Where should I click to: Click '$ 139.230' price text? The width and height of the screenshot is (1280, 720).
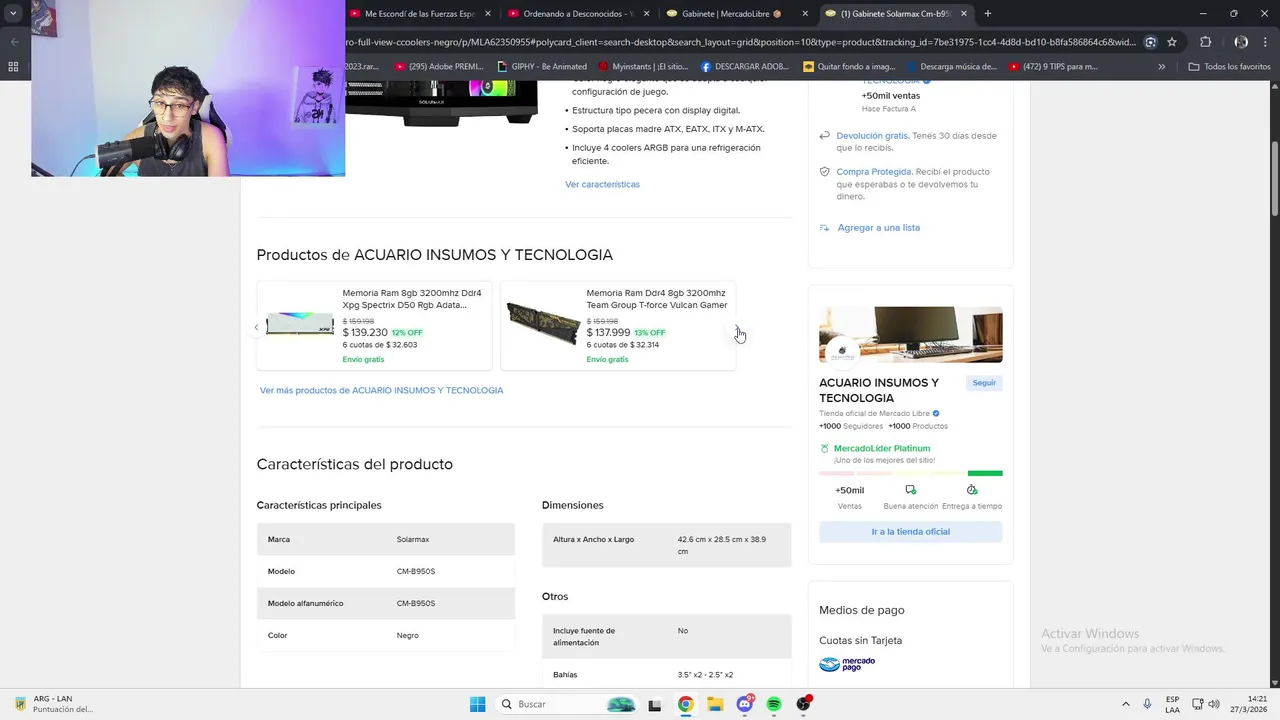coord(365,333)
